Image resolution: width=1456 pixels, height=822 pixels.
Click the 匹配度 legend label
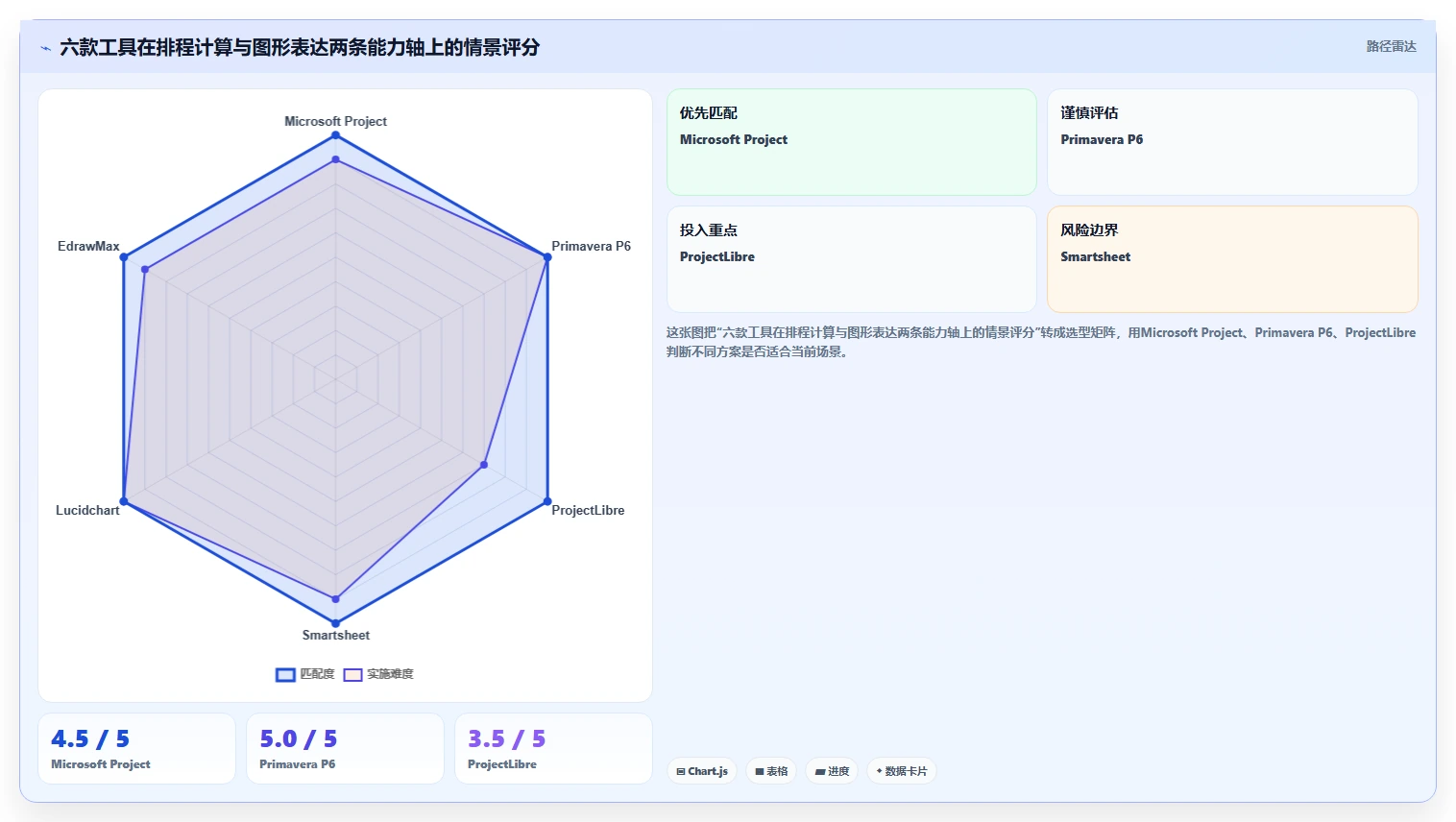click(317, 674)
